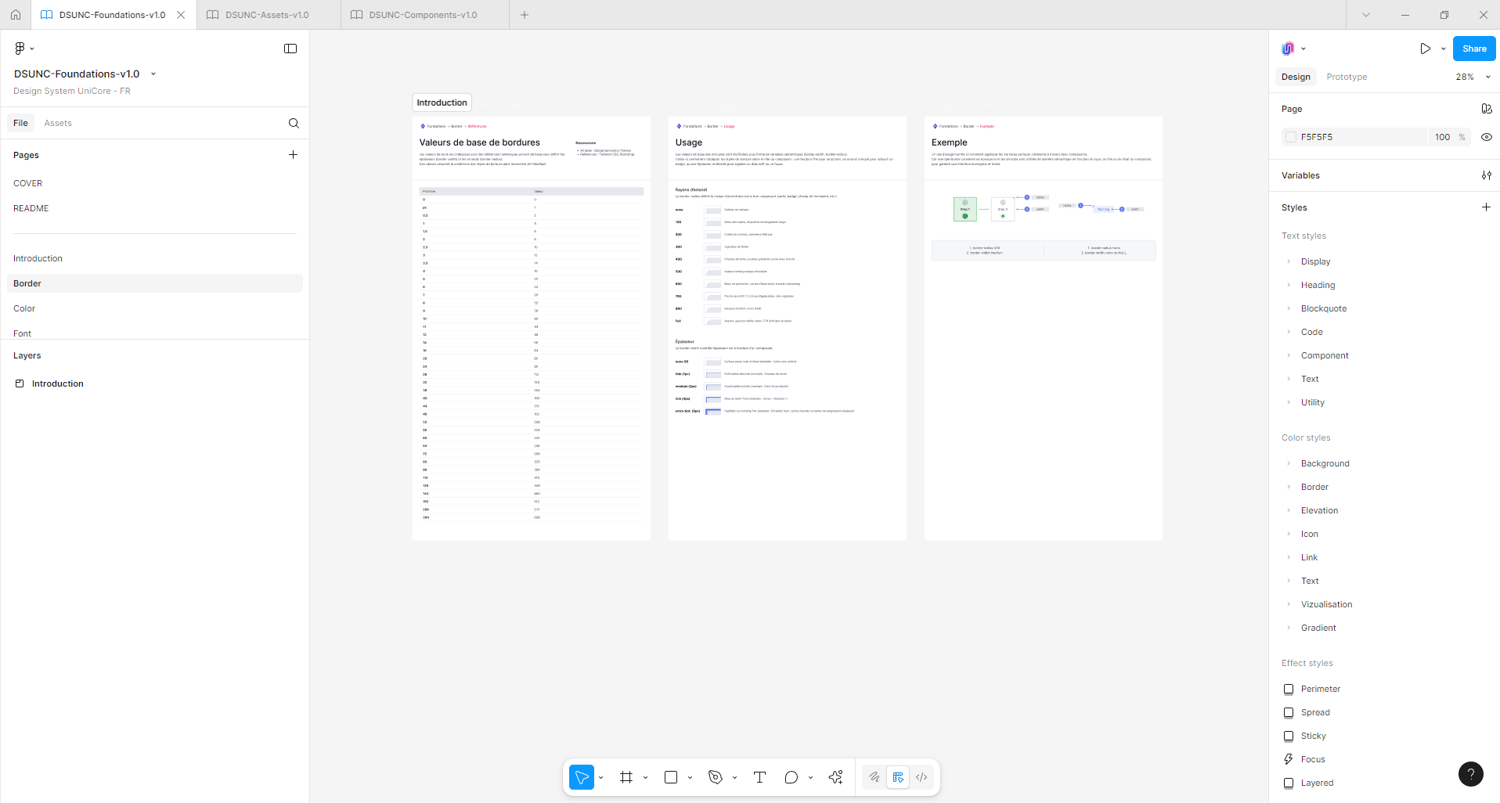1500x803 pixels.
Task: Switch to Draw mode in the toolbar
Action: click(874, 777)
